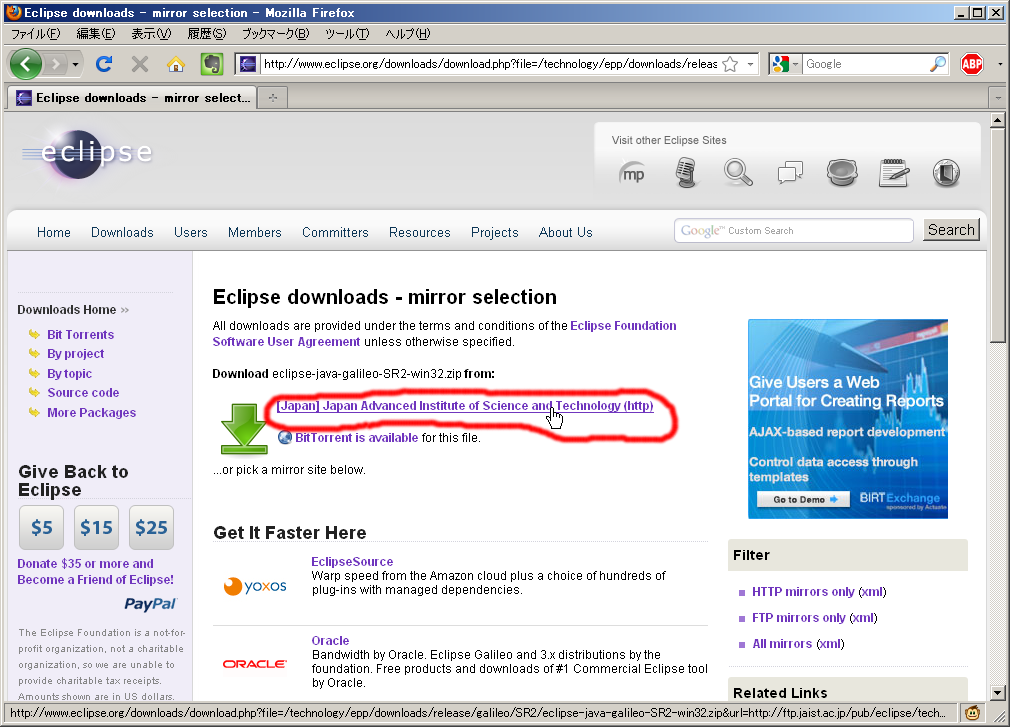Image resolution: width=1010 pixels, height=727 pixels.
Task: Open the ブックマーク(B) menu
Action: (275, 33)
